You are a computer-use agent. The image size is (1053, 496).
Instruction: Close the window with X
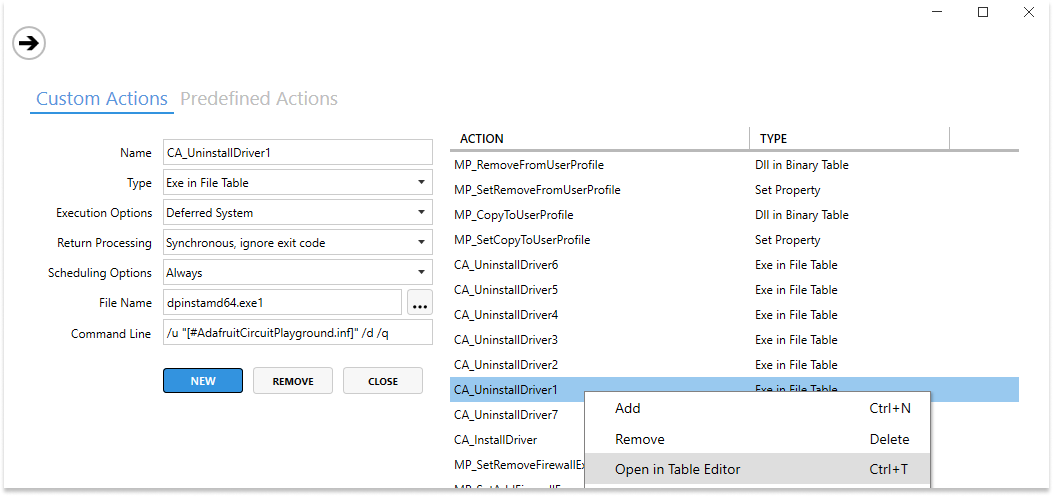1028,12
